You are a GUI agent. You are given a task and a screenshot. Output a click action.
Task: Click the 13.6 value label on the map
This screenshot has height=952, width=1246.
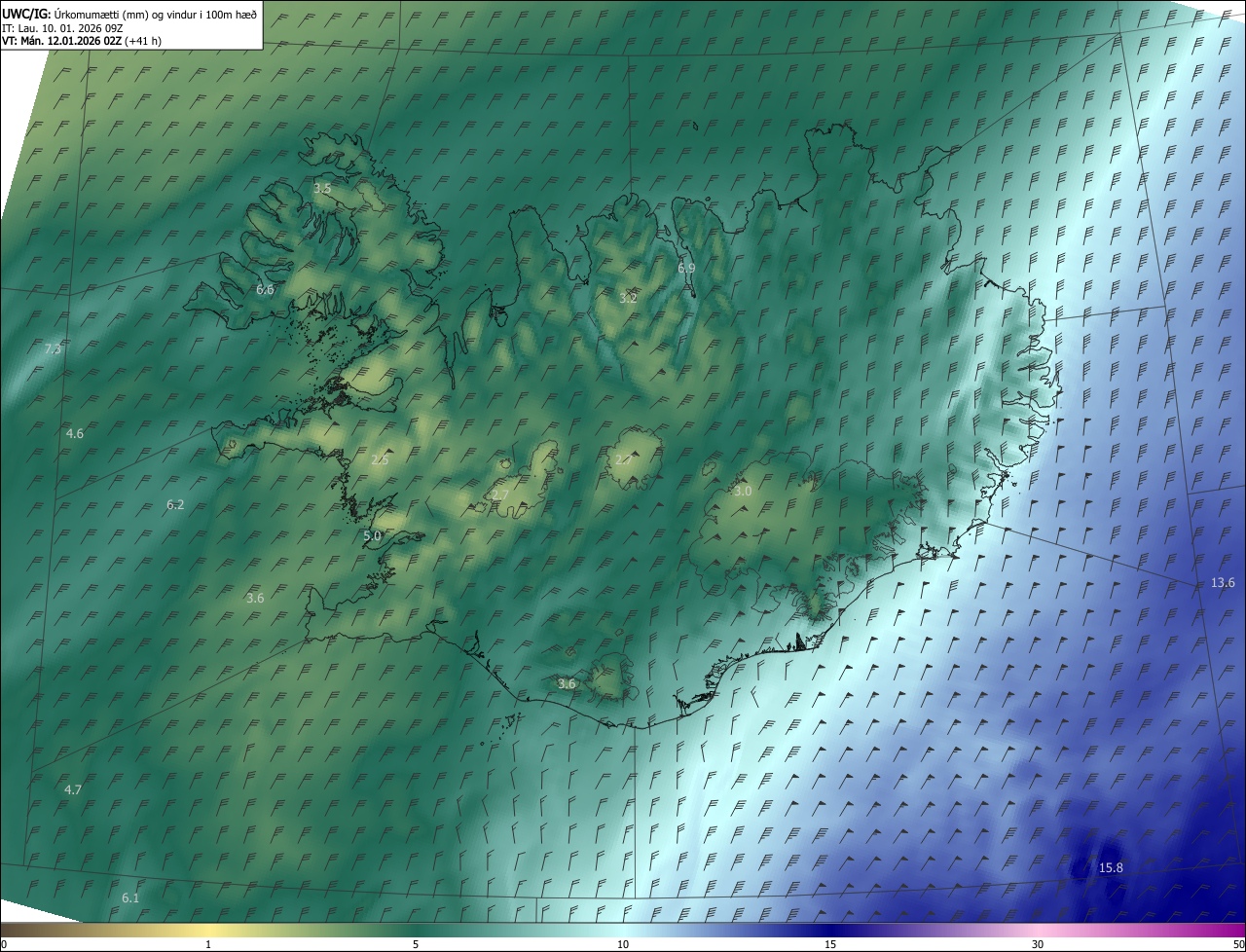pyautogui.click(x=1223, y=583)
